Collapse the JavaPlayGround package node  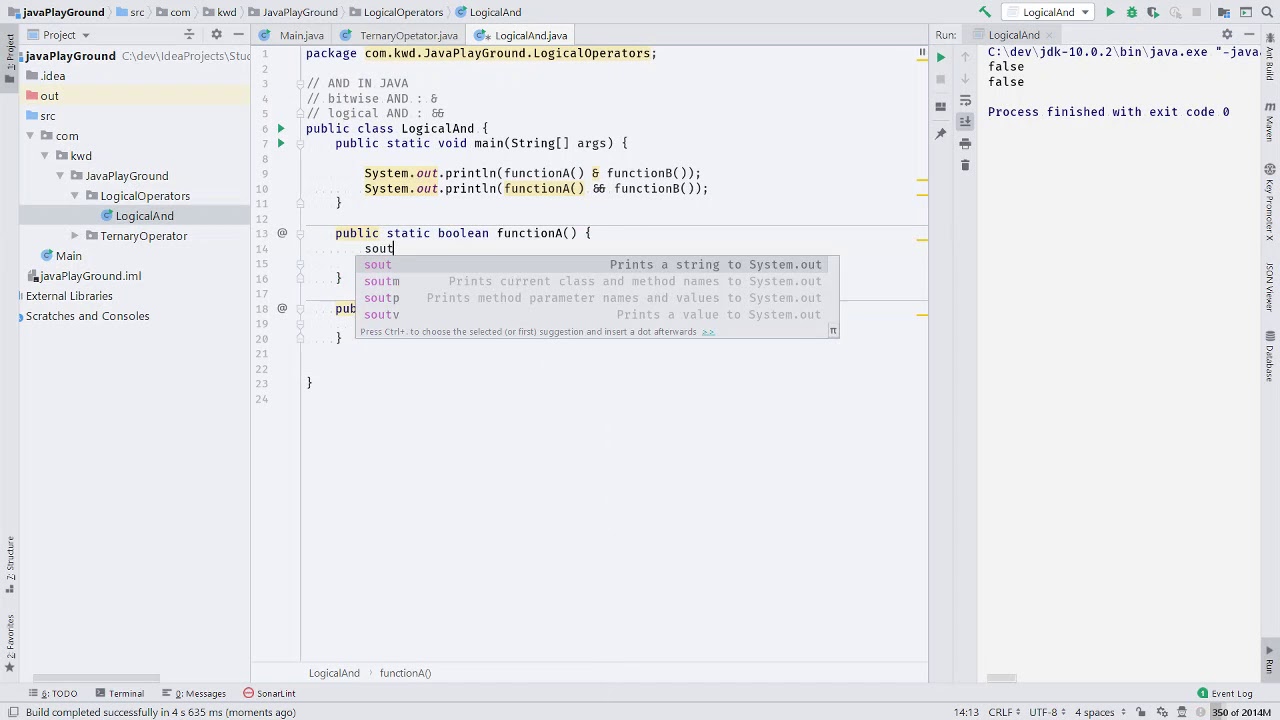pyautogui.click(x=59, y=176)
